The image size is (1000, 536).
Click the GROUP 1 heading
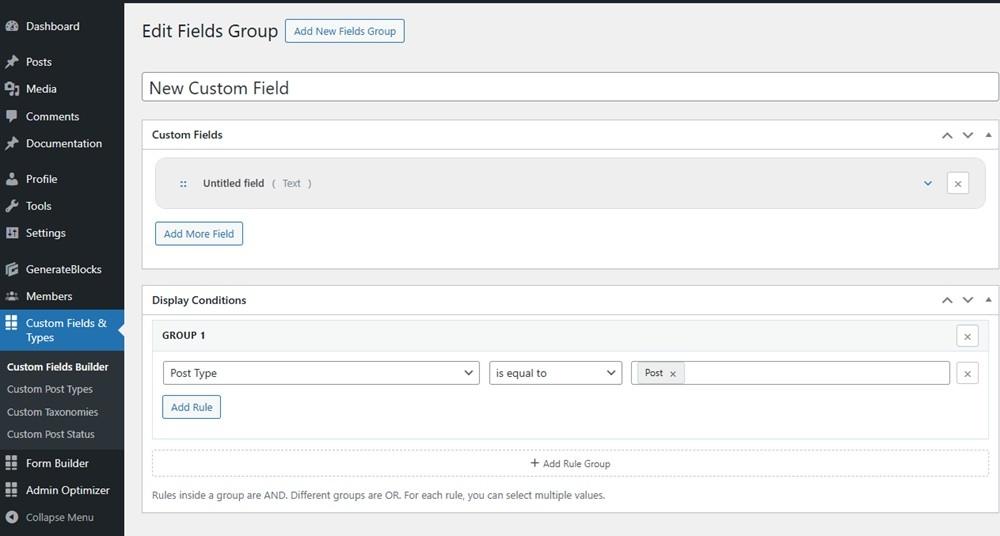click(x=183, y=336)
